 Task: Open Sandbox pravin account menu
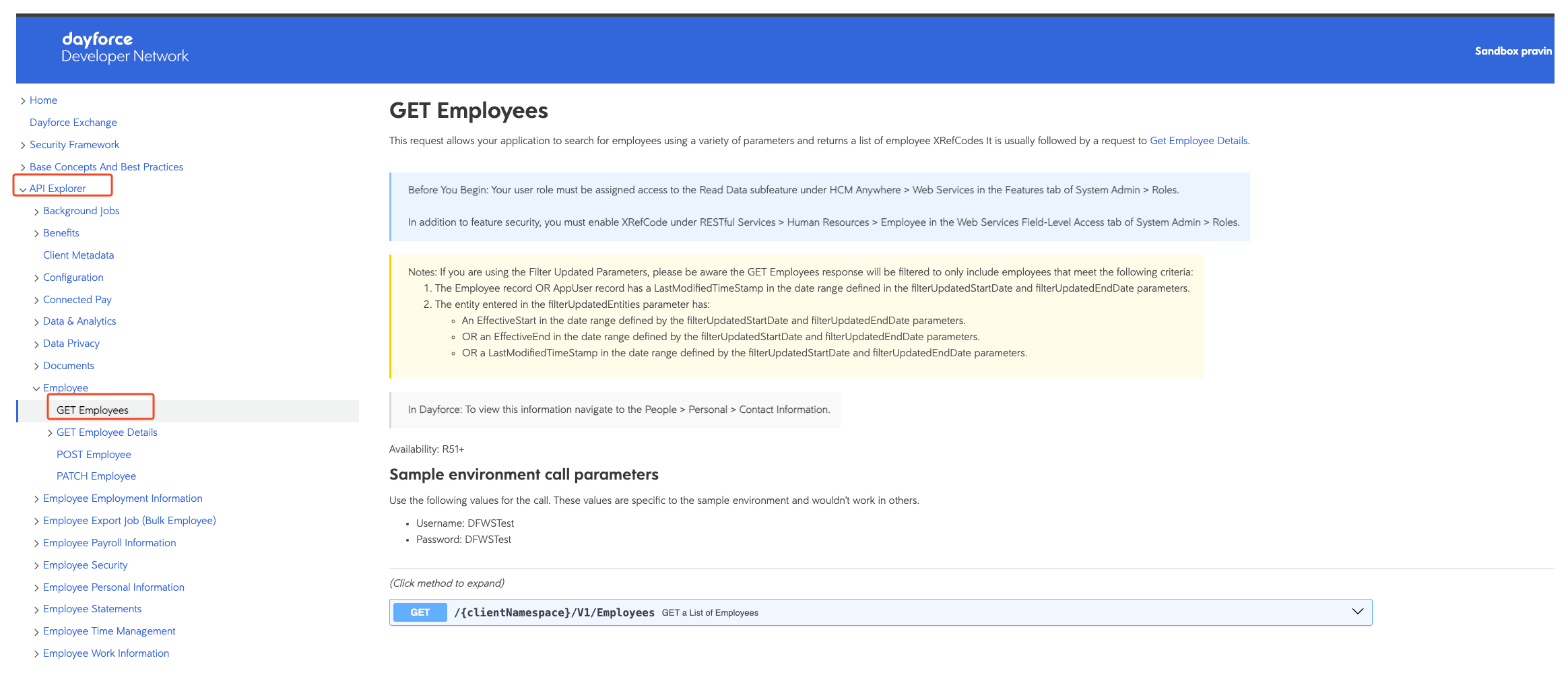click(x=1513, y=51)
